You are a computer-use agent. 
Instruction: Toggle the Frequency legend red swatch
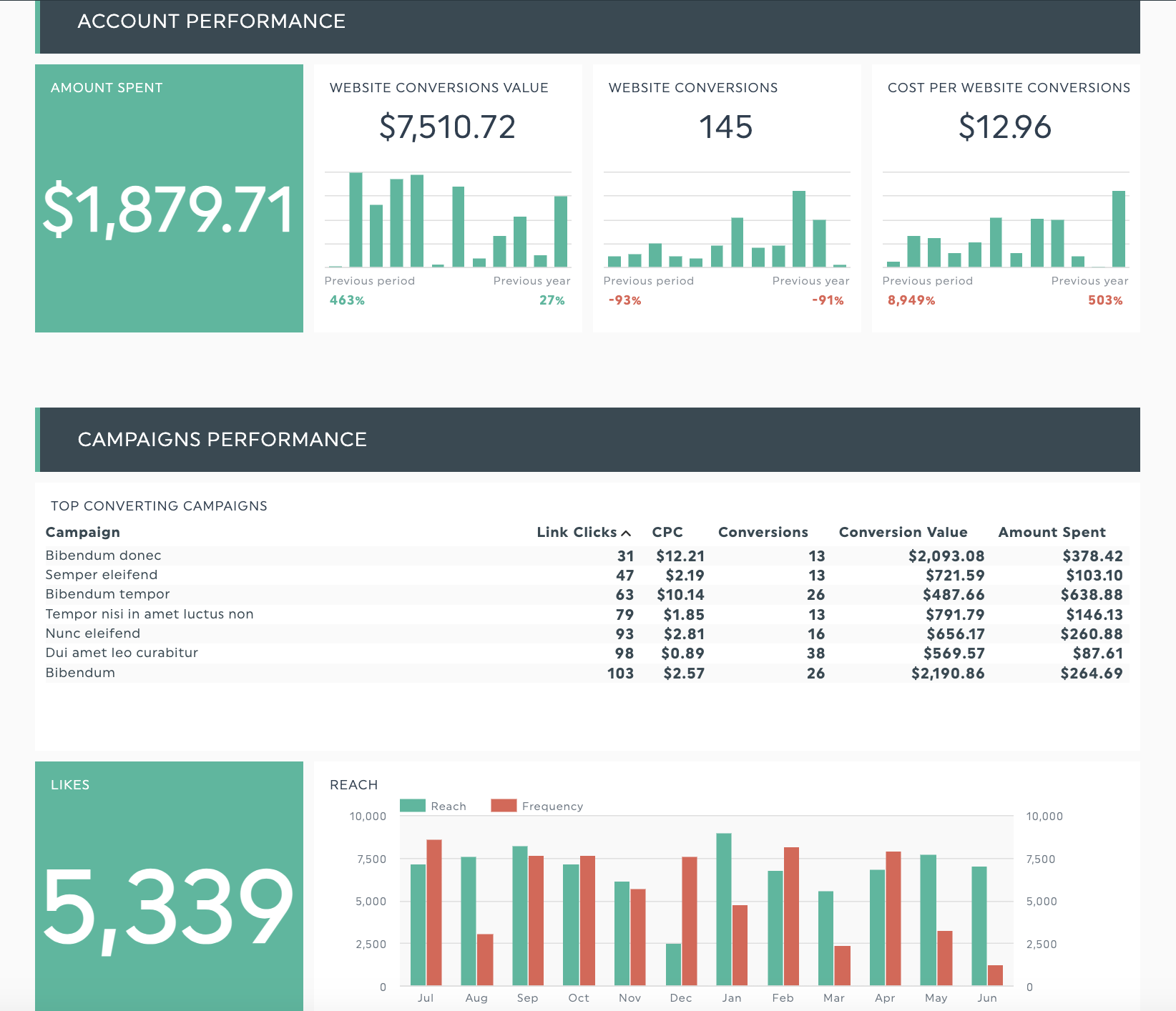pyautogui.click(x=504, y=806)
